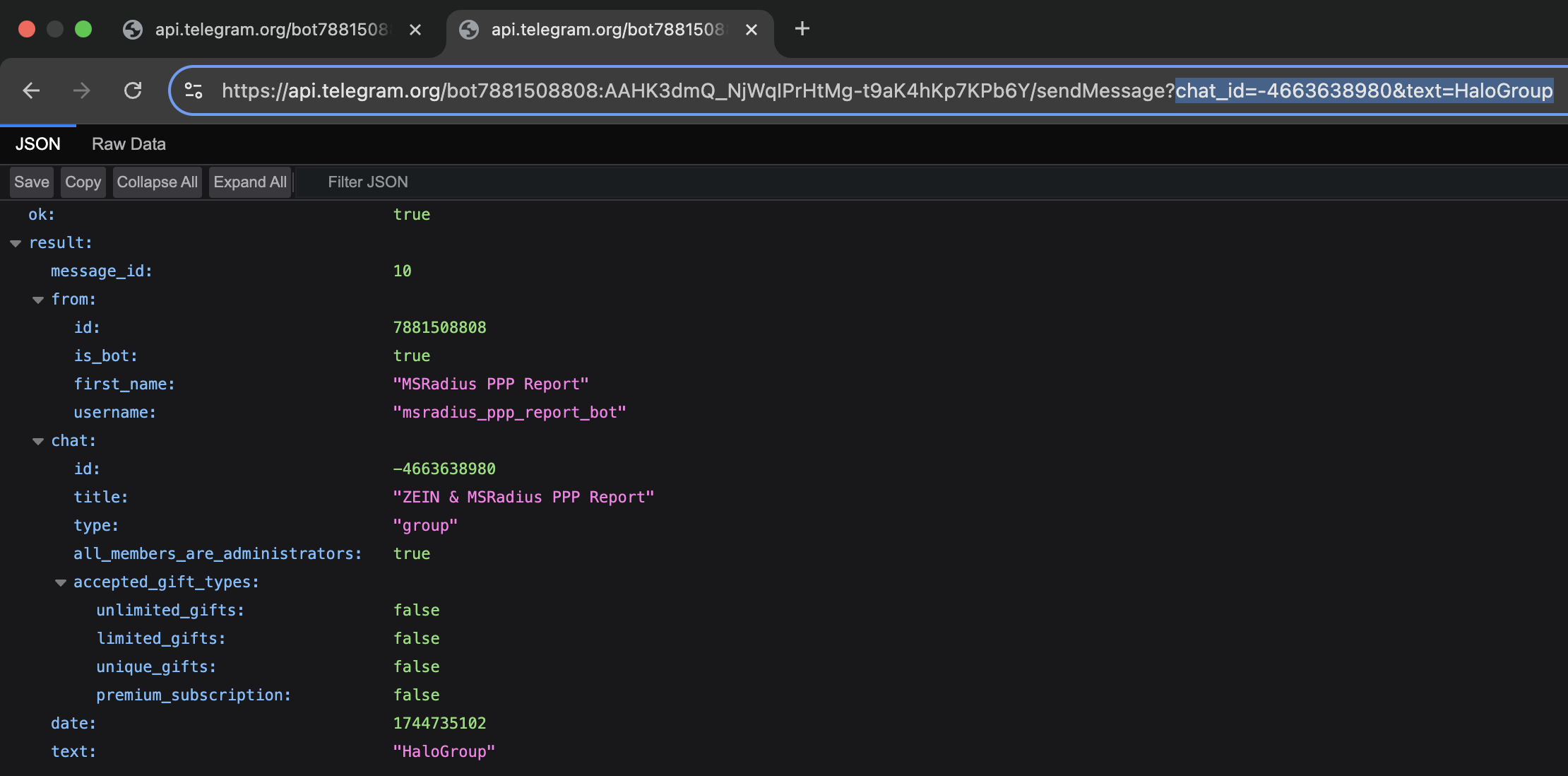Viewport: 1568px width, 776px height.
Task: Collapse the from node
Action: pyautogui.click(x=38, y=300)
